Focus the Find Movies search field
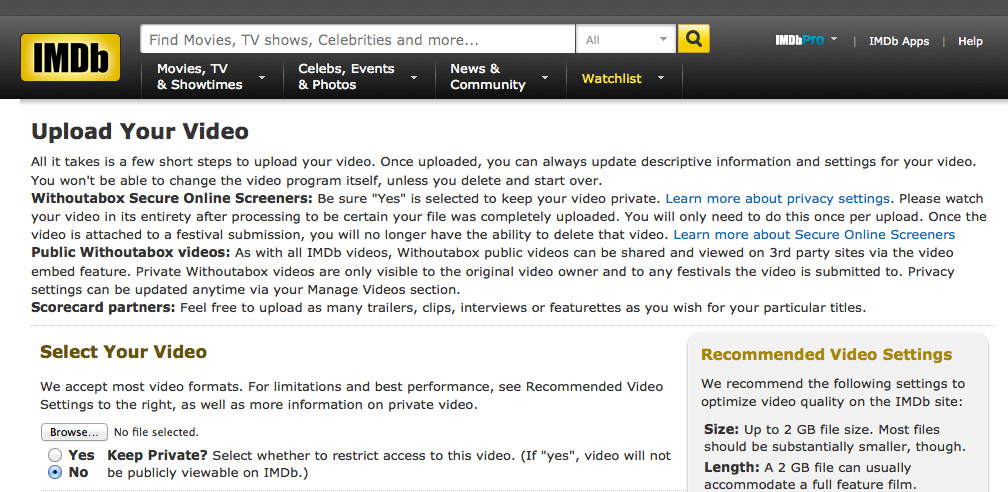Image resolution: width=1008 pixels, height=492 pixels. 357,39
